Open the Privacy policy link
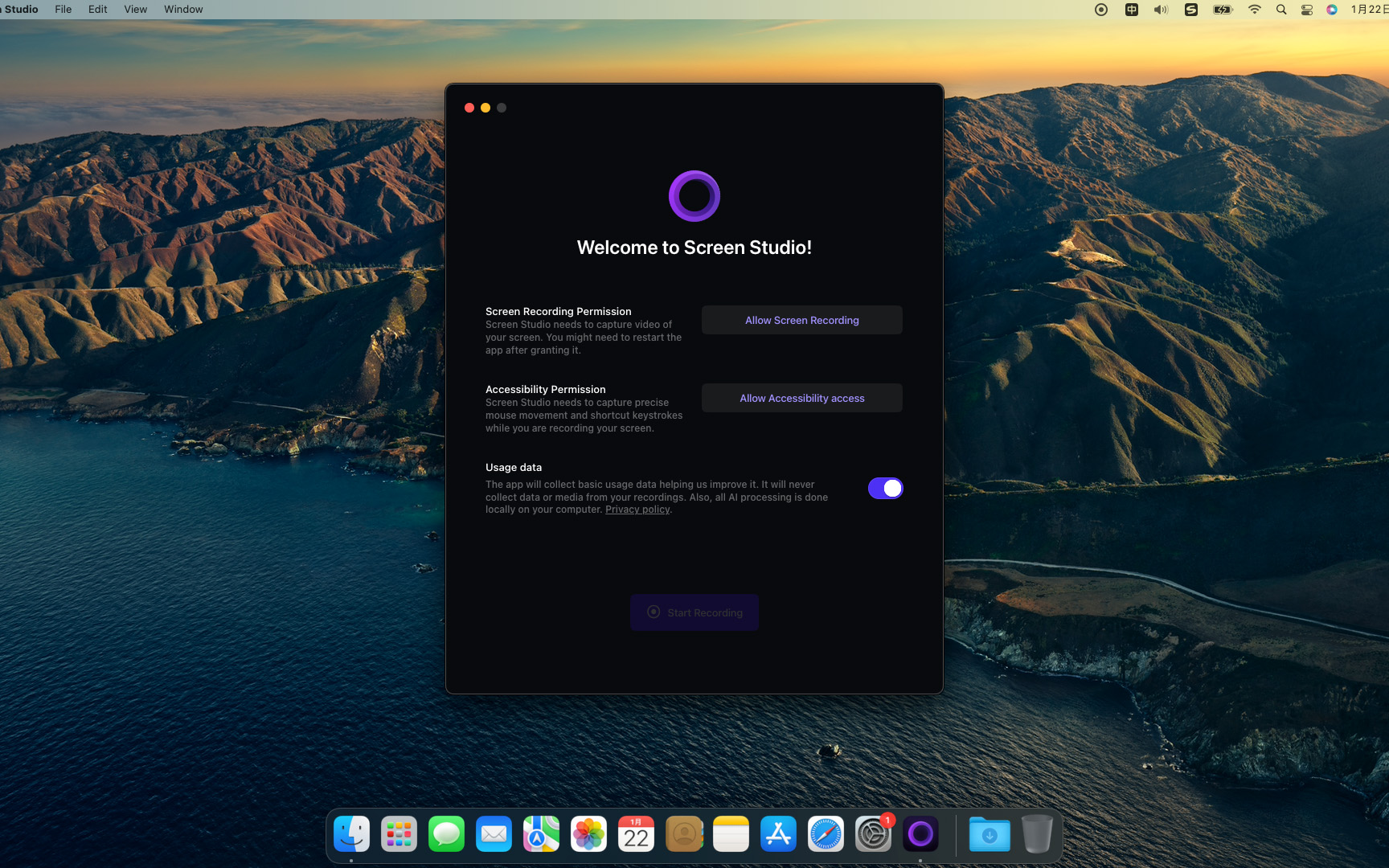1389x868 pixels. click(x=637, y=509)
